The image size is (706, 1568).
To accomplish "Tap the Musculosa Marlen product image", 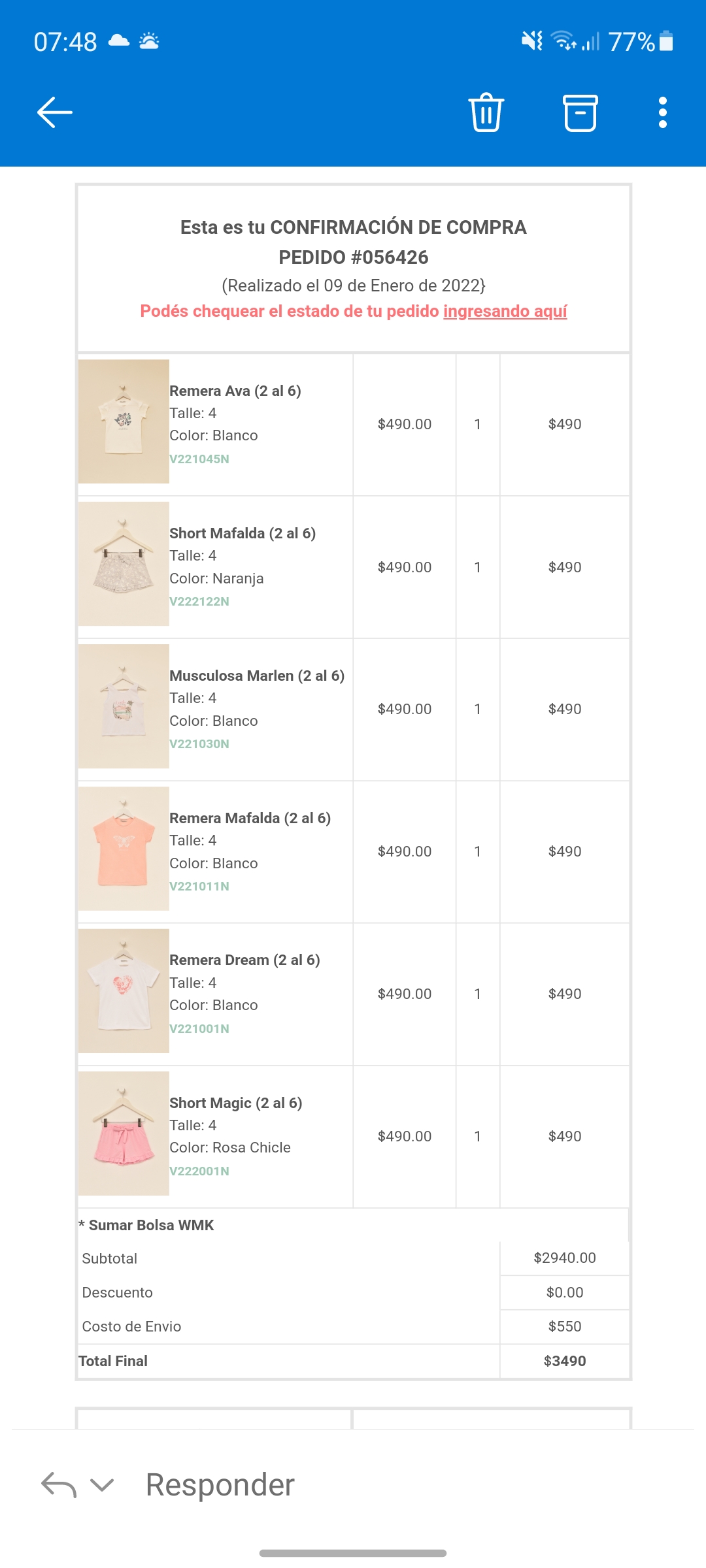I will (124, 706).
